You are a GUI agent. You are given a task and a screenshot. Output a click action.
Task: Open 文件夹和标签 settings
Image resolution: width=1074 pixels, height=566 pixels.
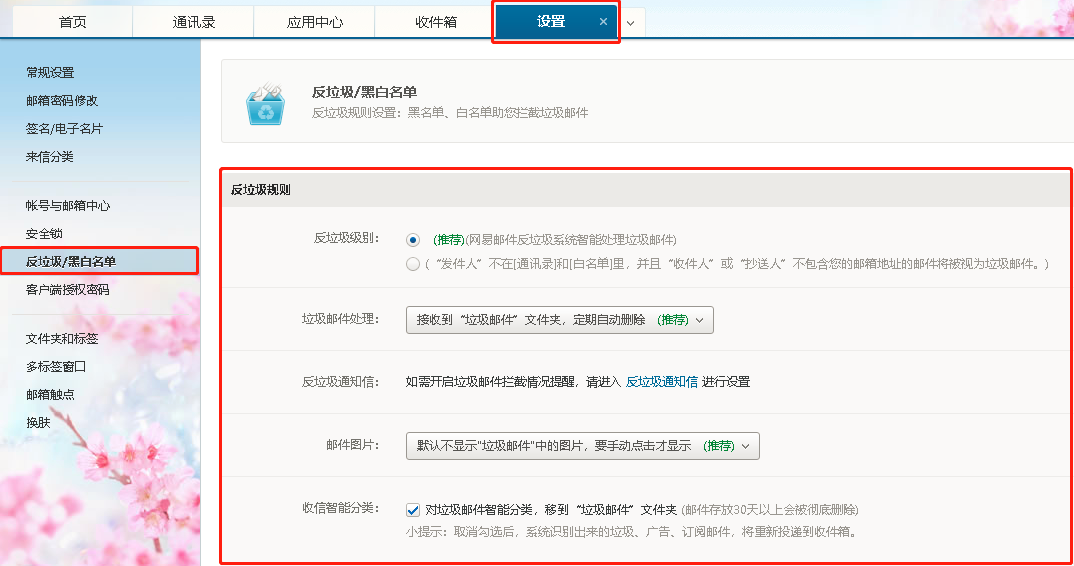[x=62, y=339]
